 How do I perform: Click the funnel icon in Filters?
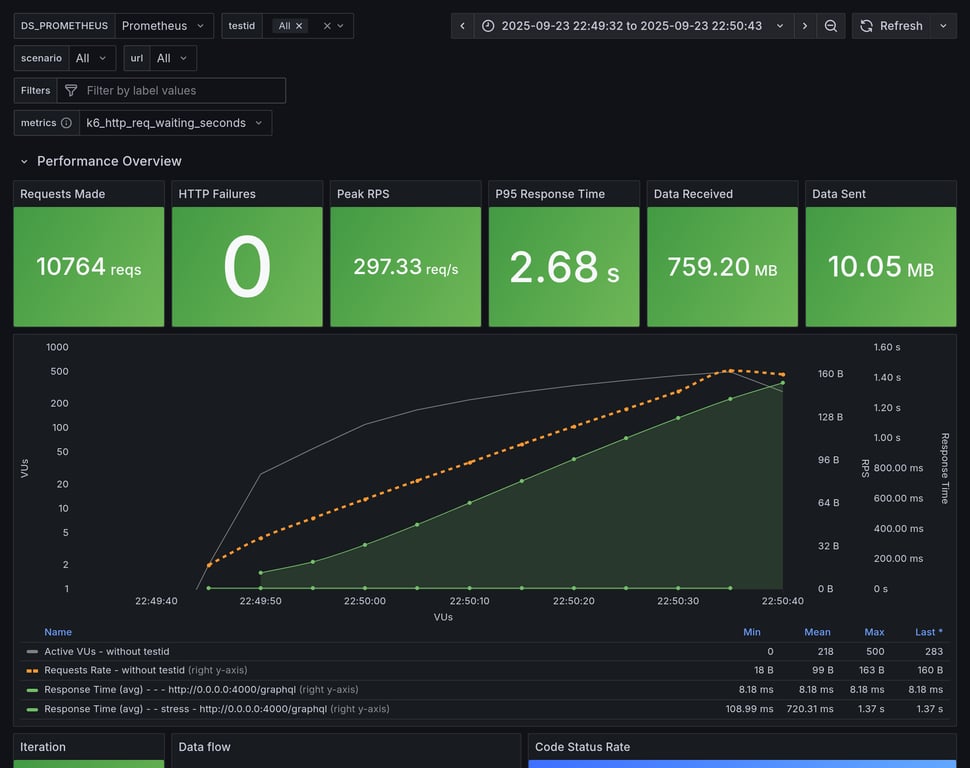coord(71,91)
